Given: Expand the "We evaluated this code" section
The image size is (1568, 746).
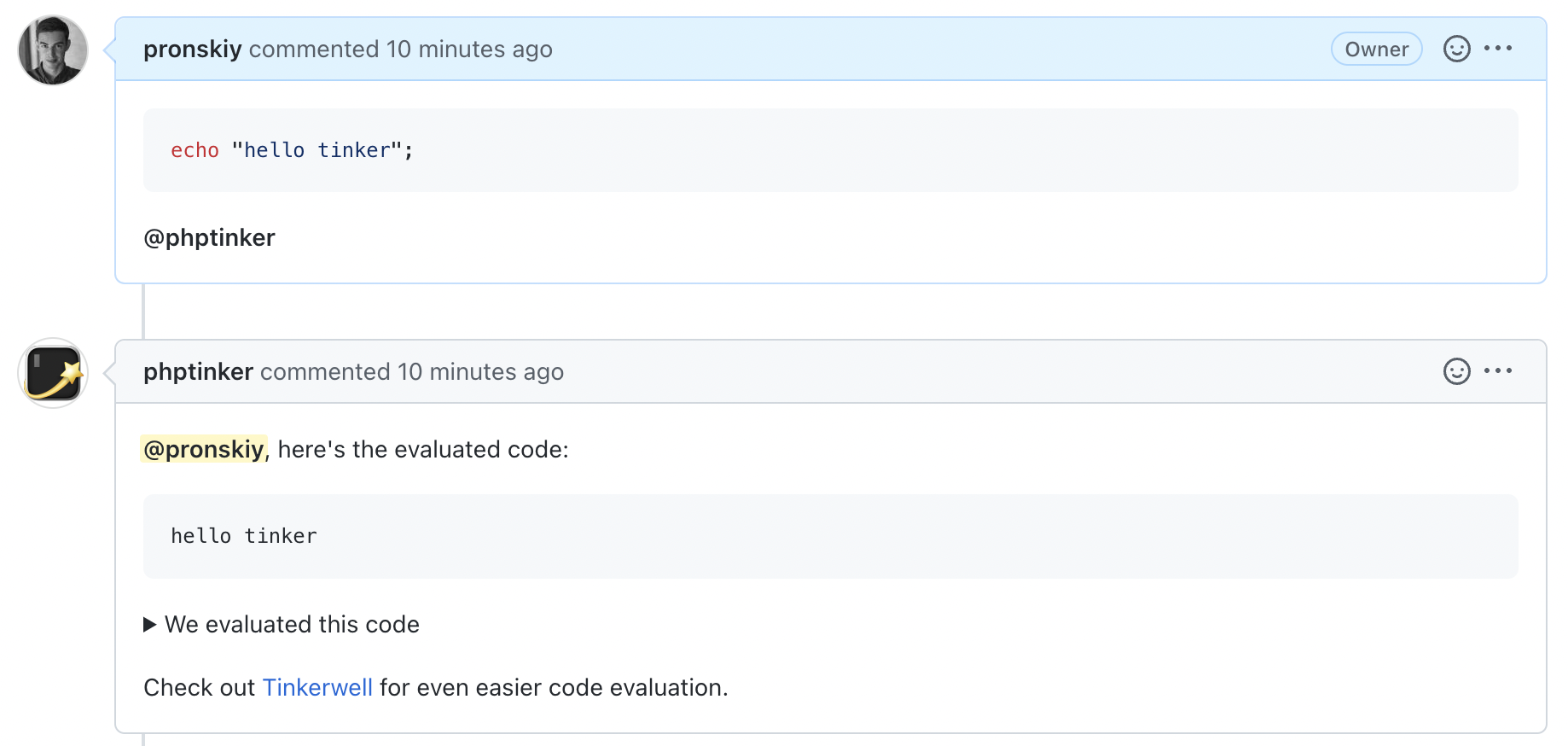Looking at the screenshot, I should coord(282,625).
